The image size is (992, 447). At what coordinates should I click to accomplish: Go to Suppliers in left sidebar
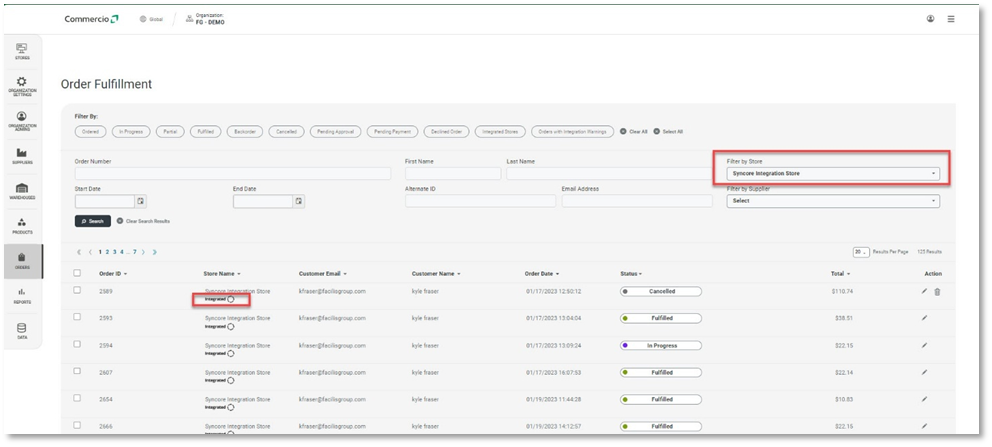[x=22, y=155]
